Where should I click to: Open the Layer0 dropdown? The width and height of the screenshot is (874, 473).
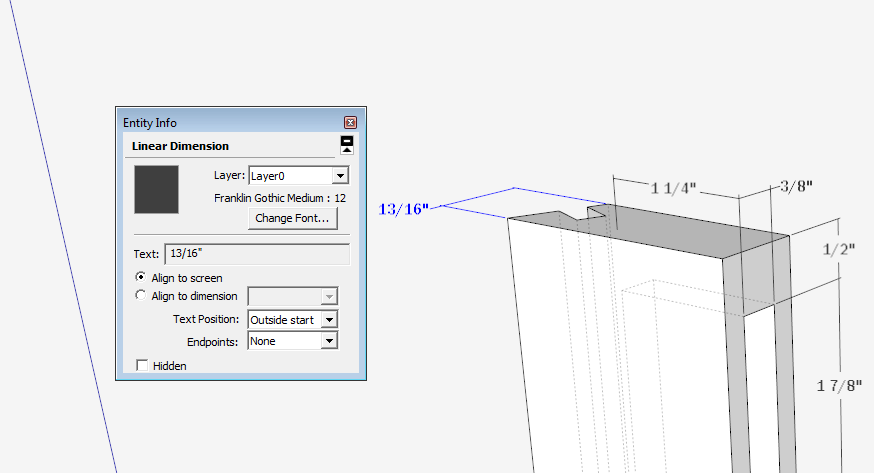299,175
